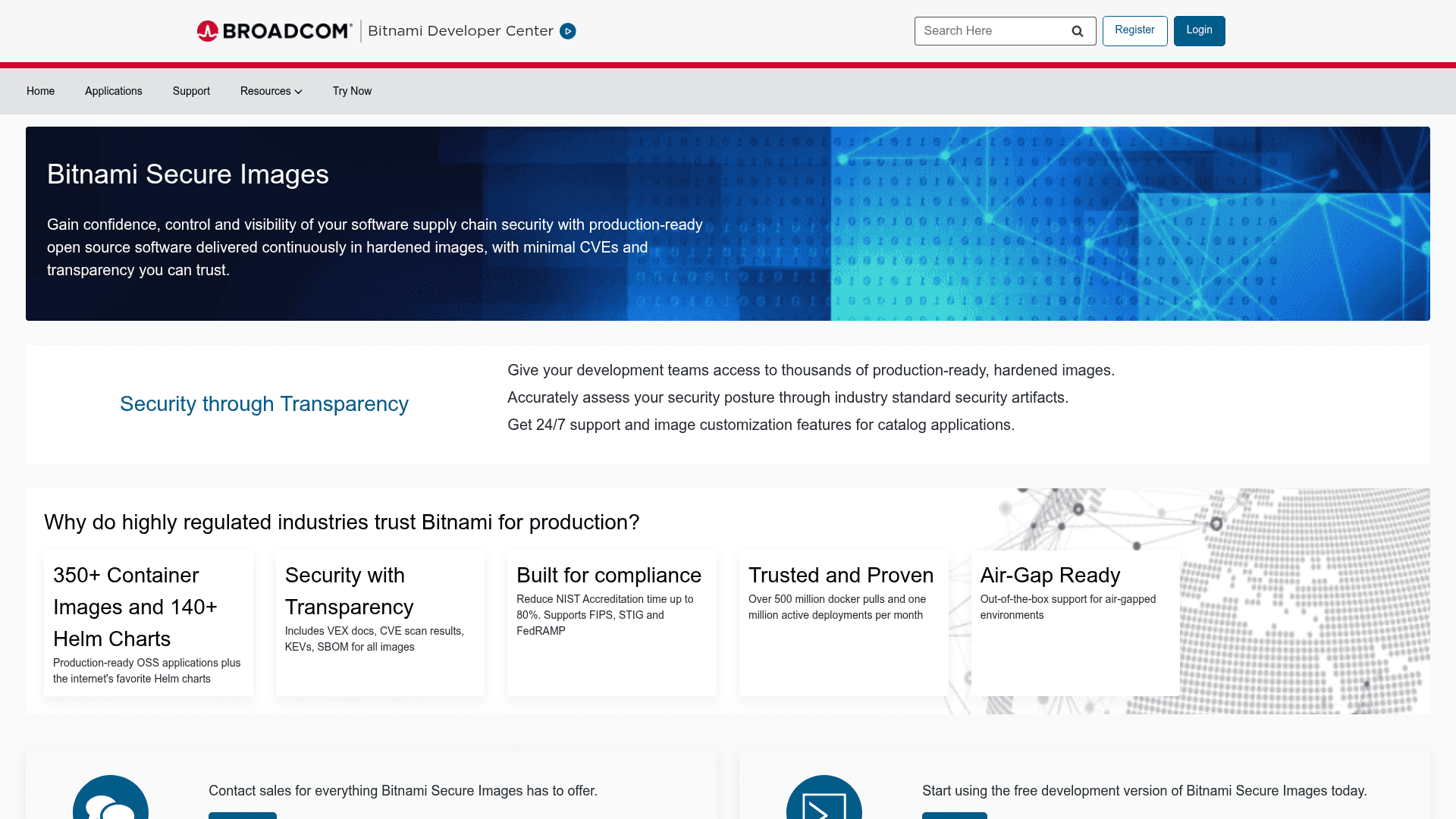Open the Applications nav item

pos(114,91)
